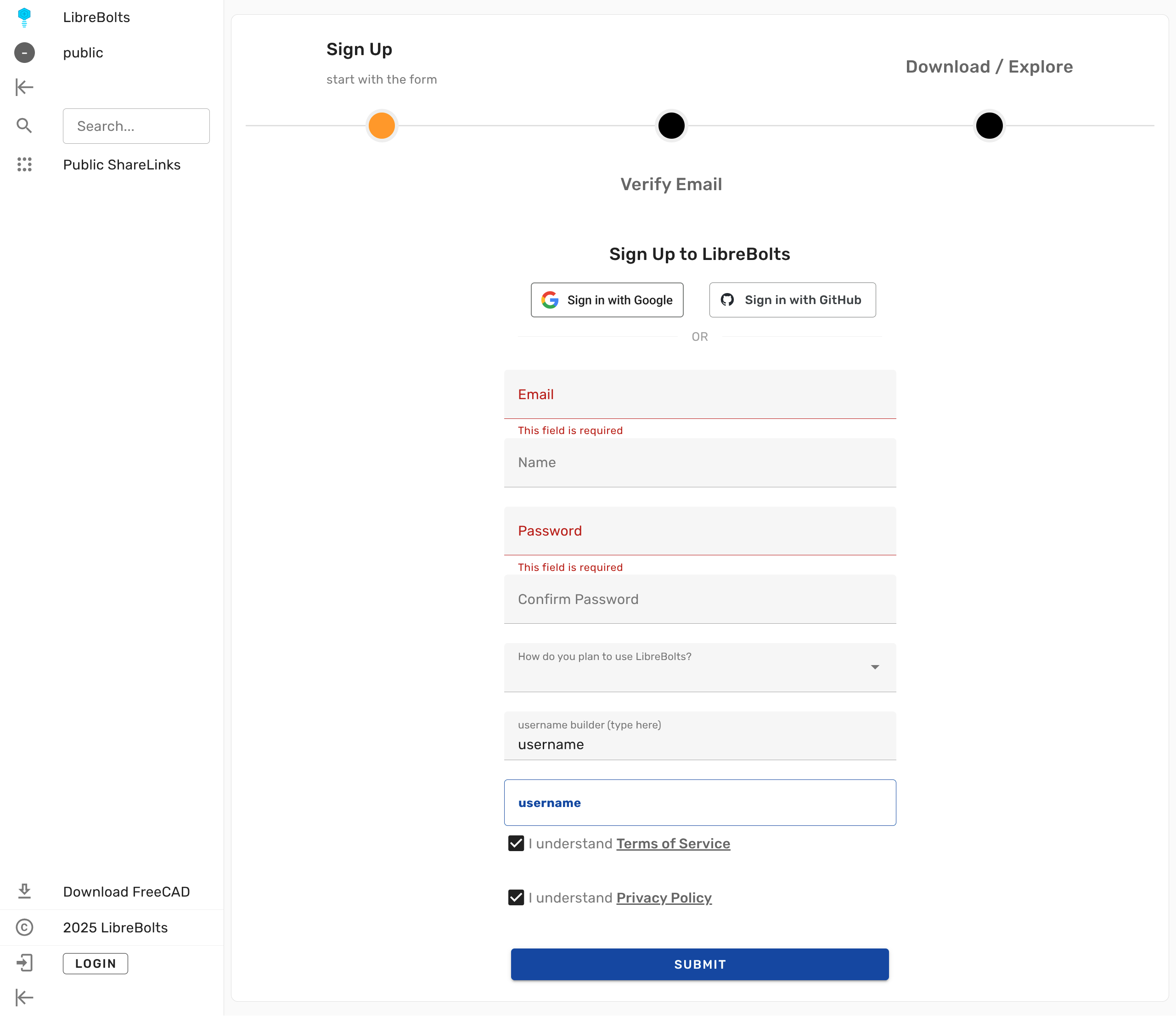
Task: Click the GitHub icon on the GitHub button
Action: (x=728, y=299)
